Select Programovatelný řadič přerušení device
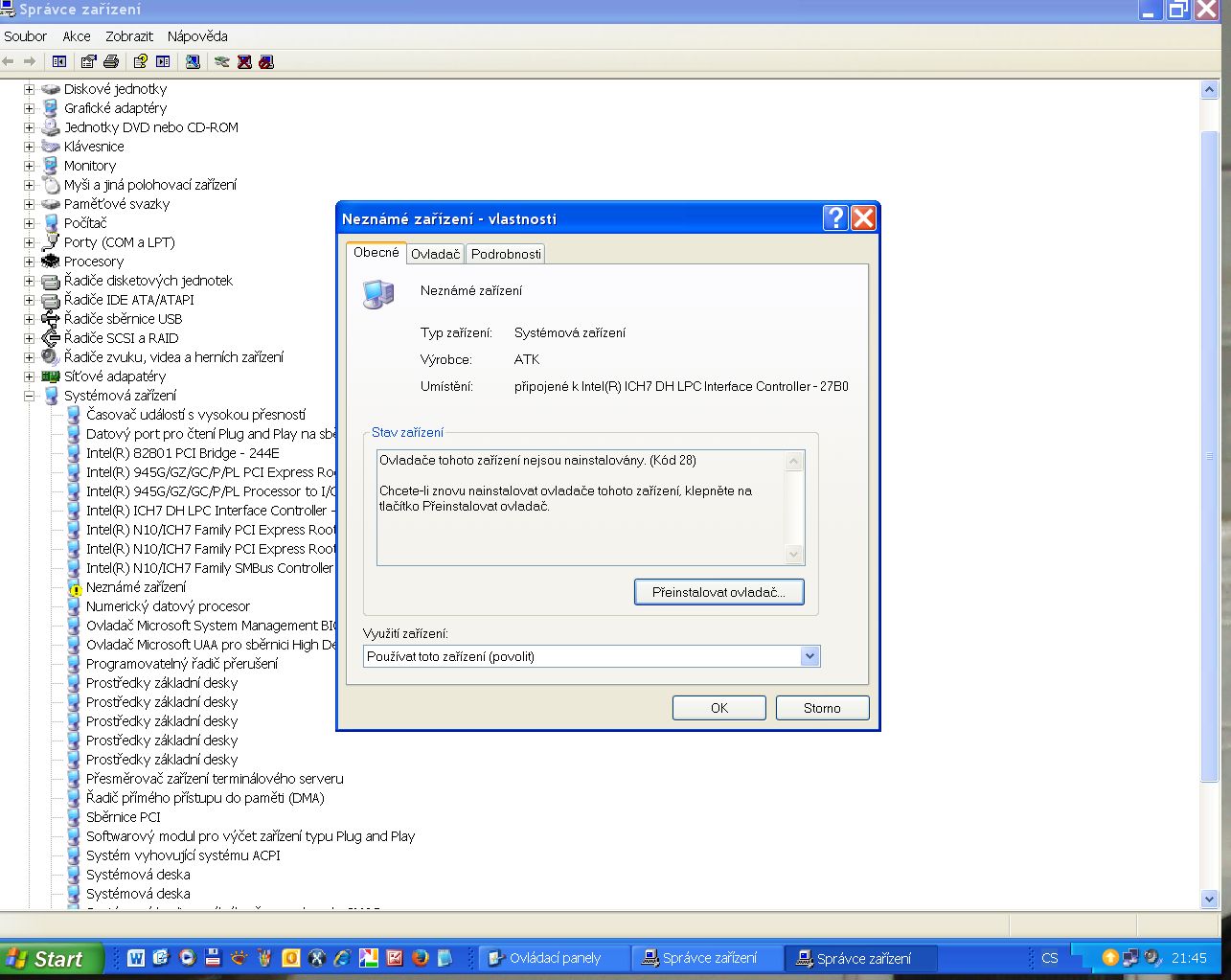This screenshot has height=980, width=1231. click(x=182, y=664)
